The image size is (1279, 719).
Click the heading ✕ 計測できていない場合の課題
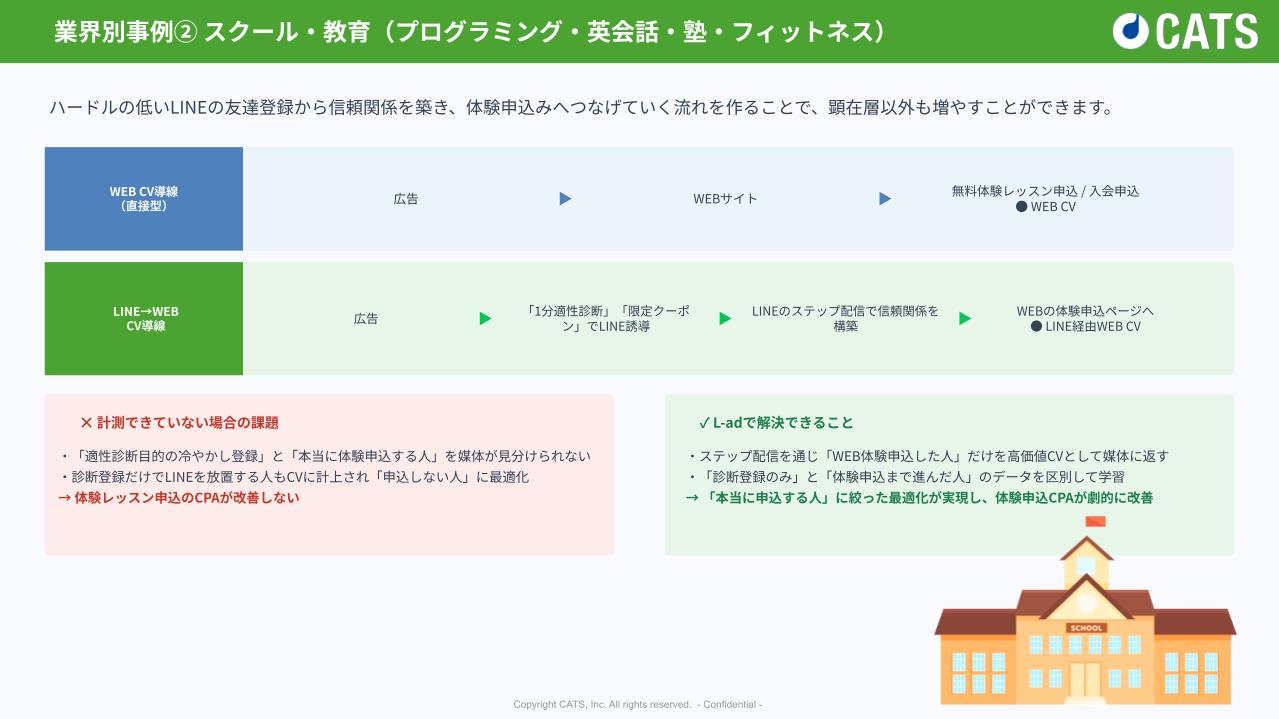coord(179,423)
